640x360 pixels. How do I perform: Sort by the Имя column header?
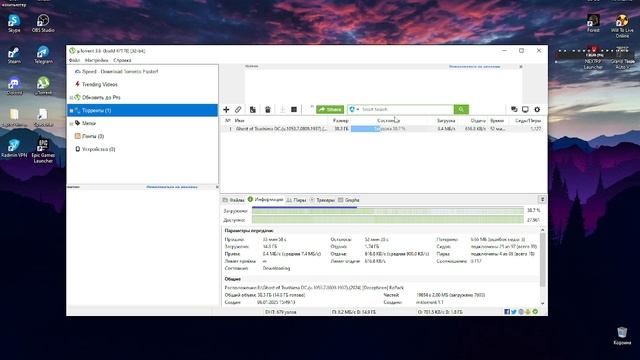pyautogui.click(x=240, y=121)
